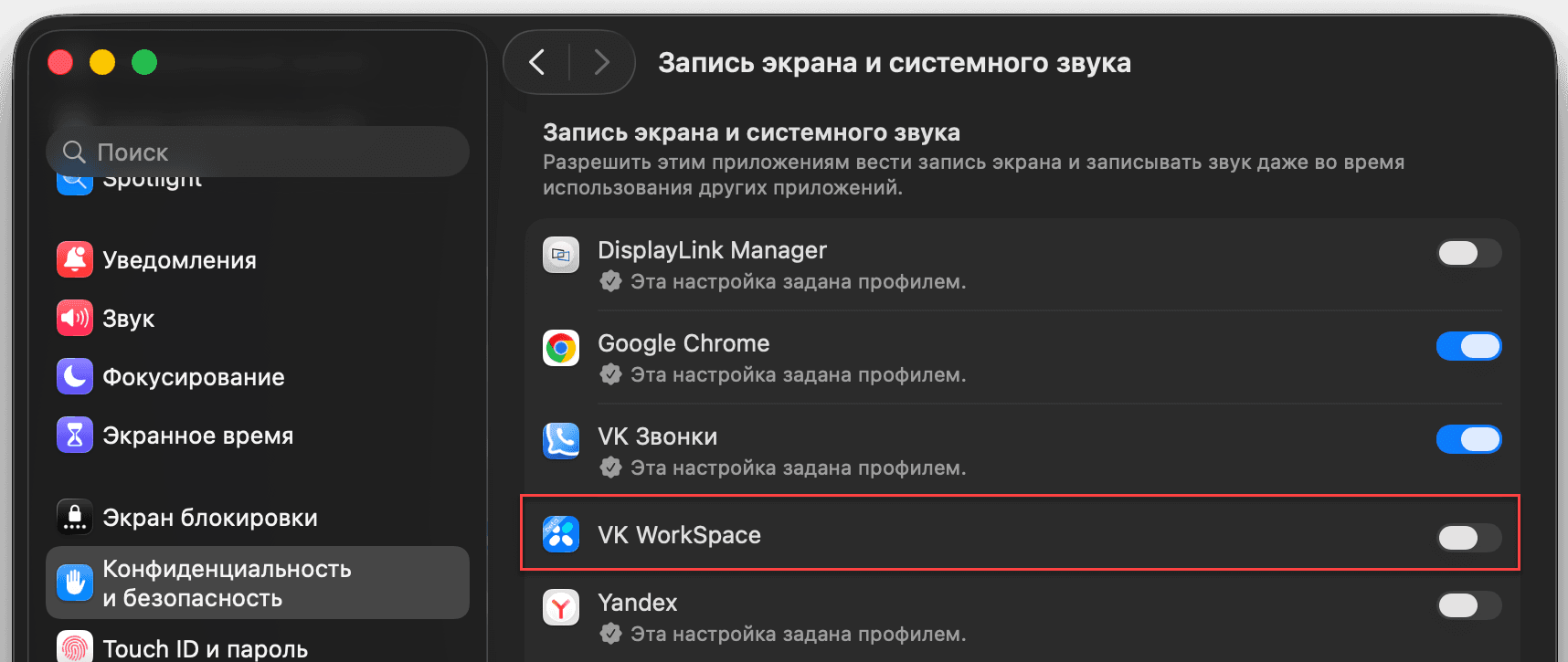Click the Google Chrome app icon

click(561, 348)
